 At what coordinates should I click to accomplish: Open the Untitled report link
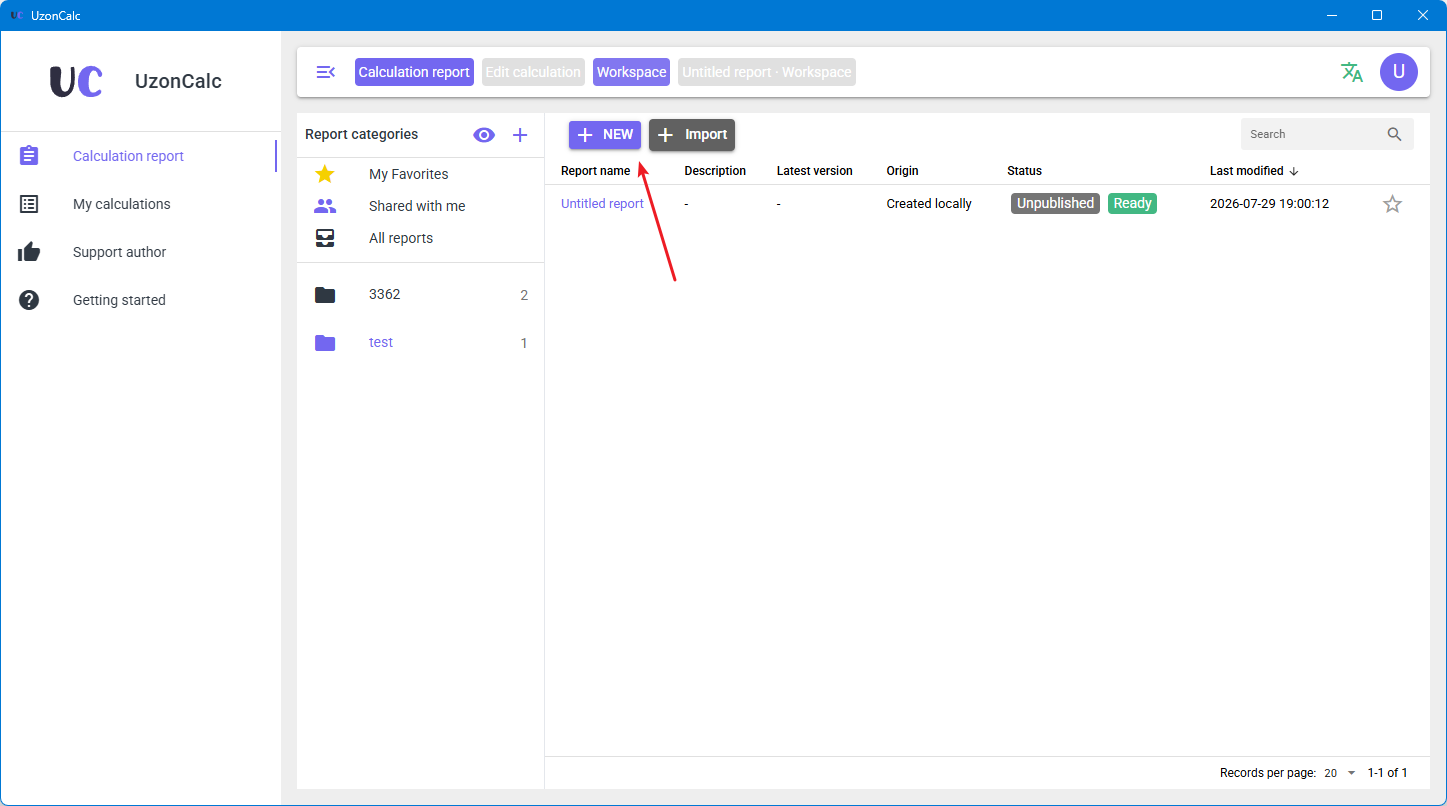pyautogui.click(x=602, y=204)
